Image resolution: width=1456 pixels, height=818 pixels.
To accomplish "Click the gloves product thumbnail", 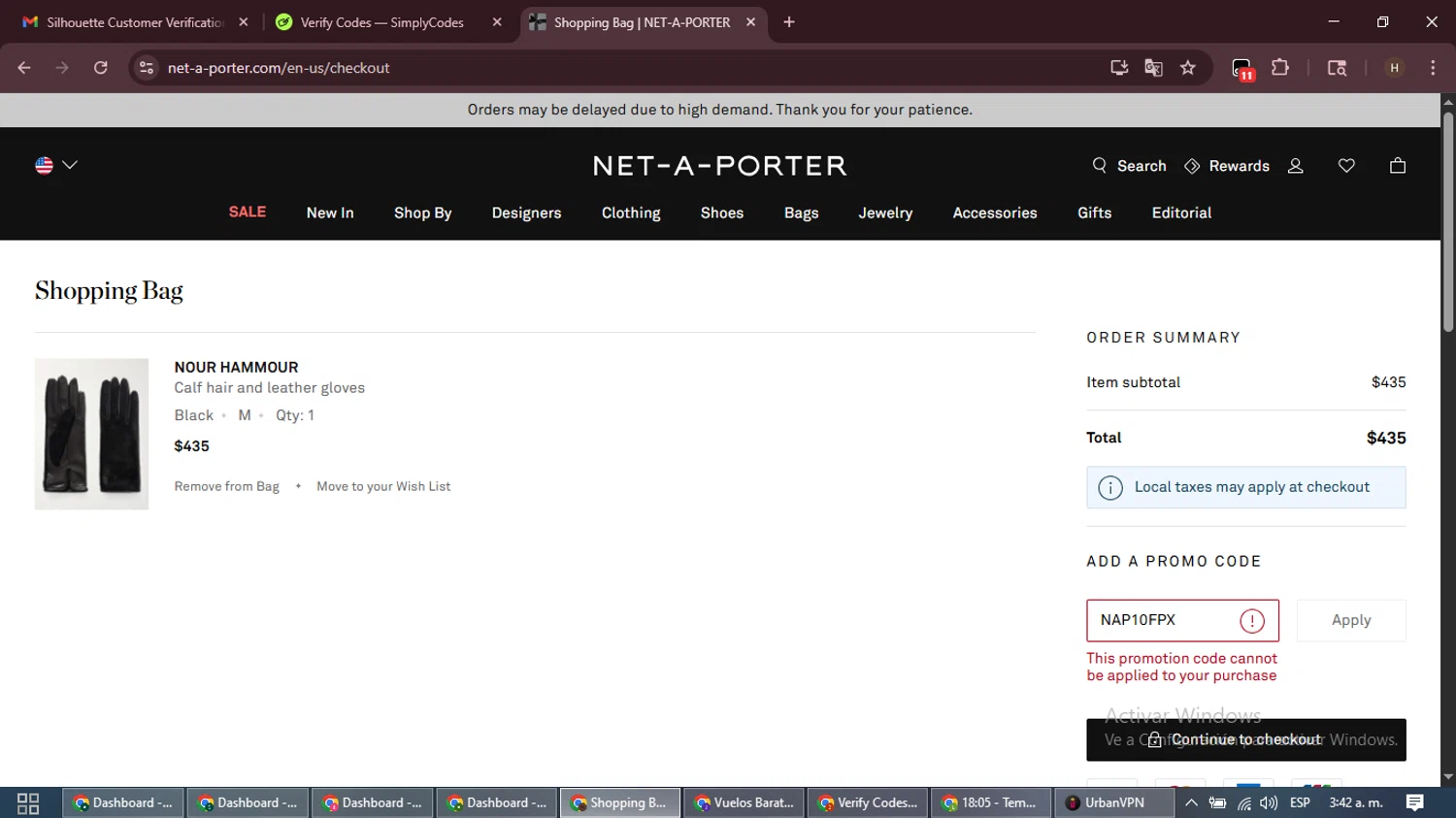I will [91, 434].
